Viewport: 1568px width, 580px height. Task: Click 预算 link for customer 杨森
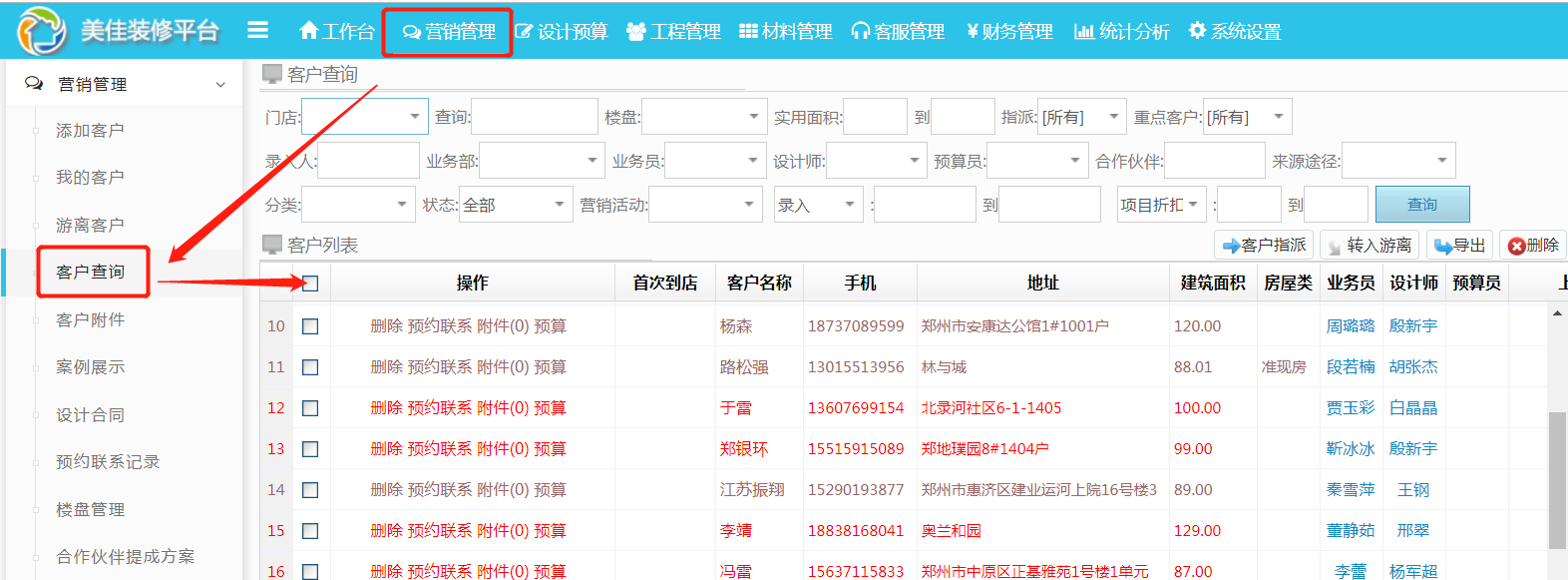pyautogui.click(x=550, y=326)
